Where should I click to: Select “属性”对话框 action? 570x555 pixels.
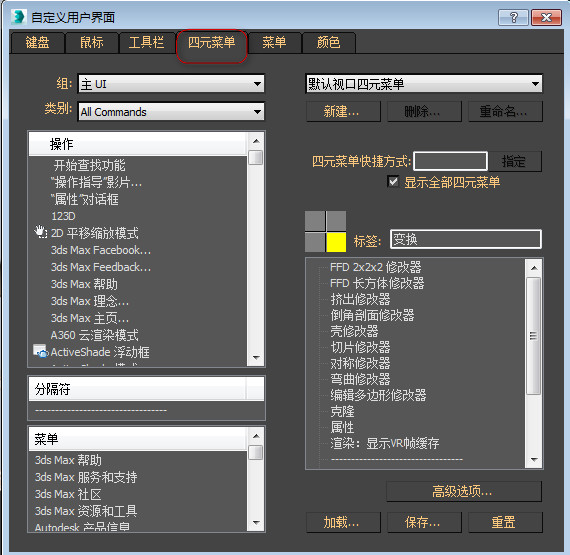(85, 199)
